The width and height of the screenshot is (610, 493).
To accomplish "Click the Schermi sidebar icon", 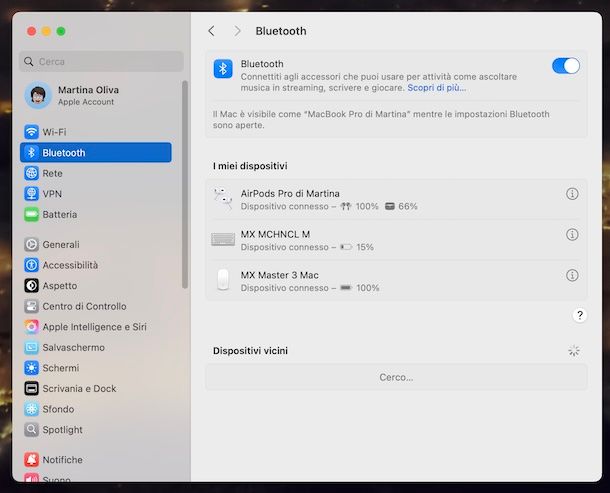I will click(32, 368).
